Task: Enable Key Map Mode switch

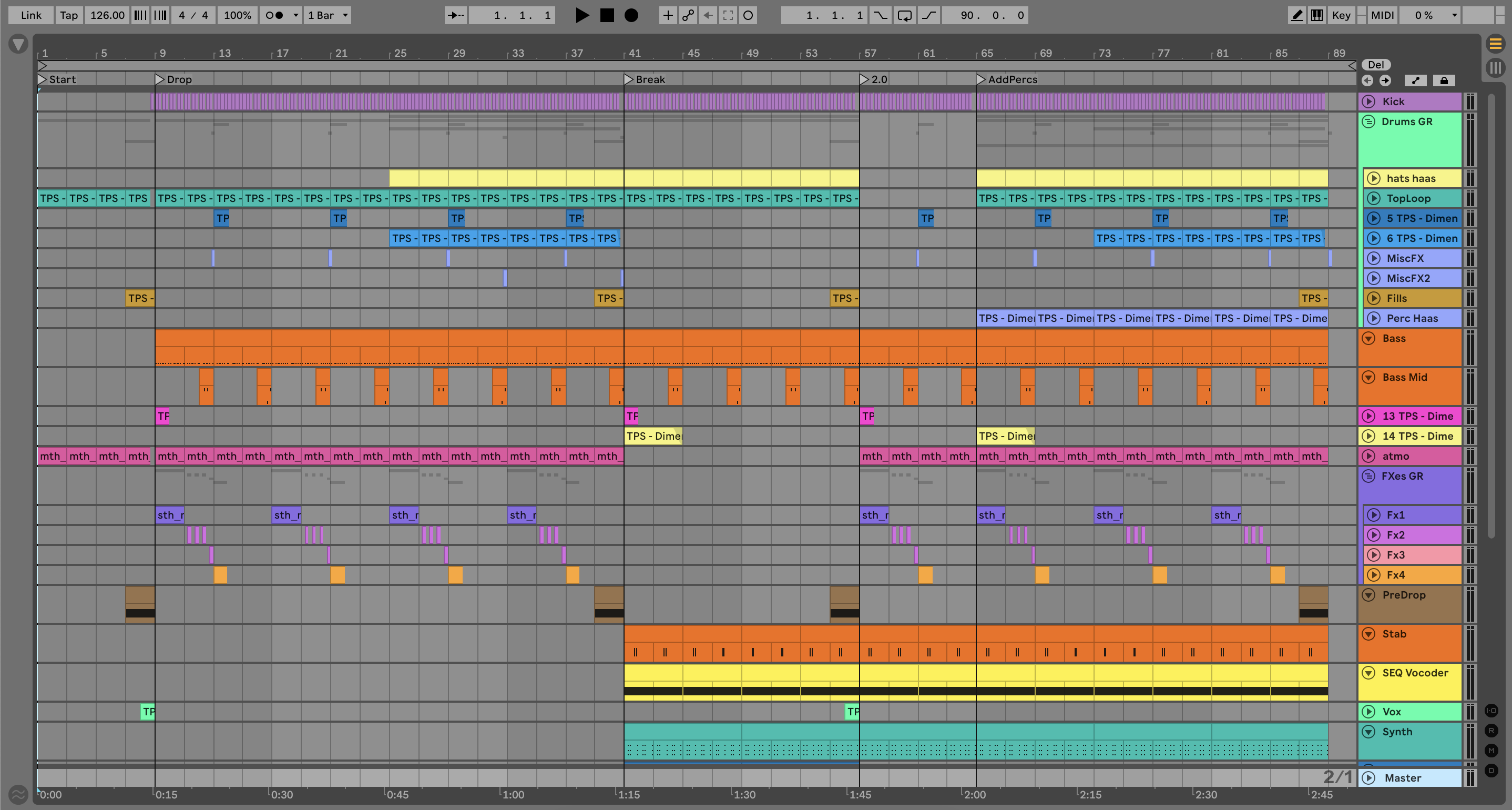Action: click(x=1341, y=15)
